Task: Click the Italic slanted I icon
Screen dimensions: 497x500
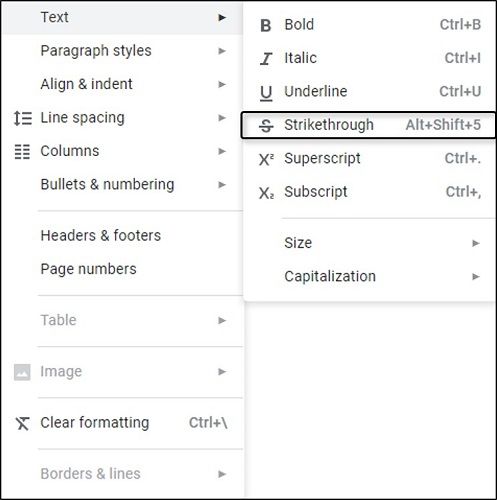Action: [x=266, y=59]
